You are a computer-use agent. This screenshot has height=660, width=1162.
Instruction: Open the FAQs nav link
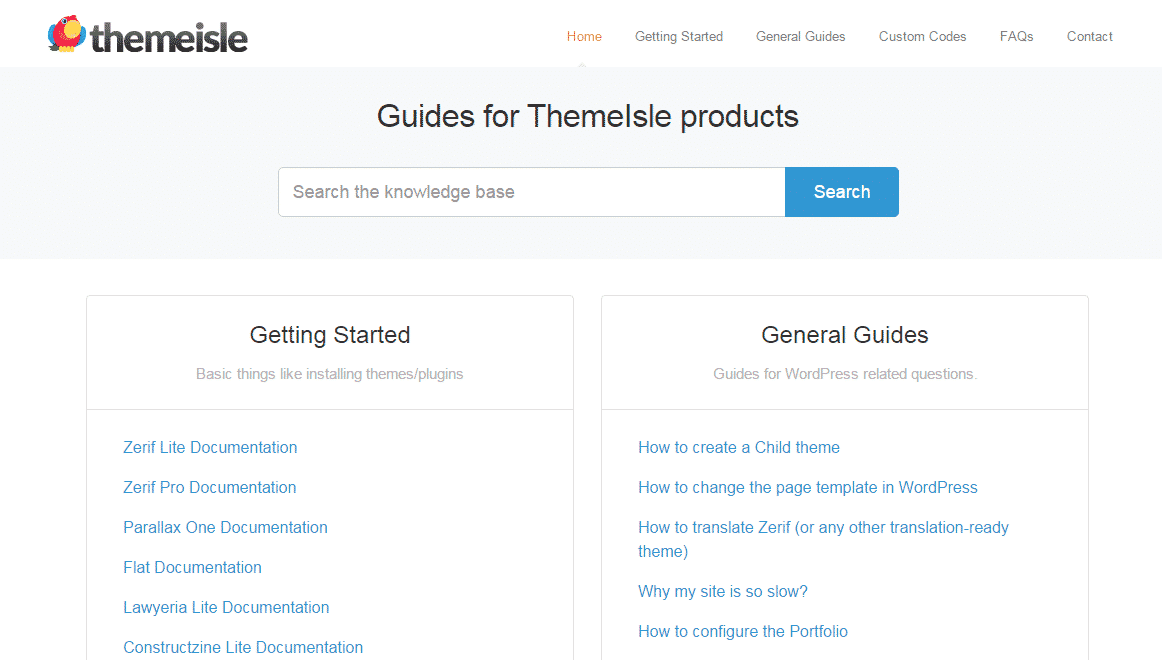1016,36
